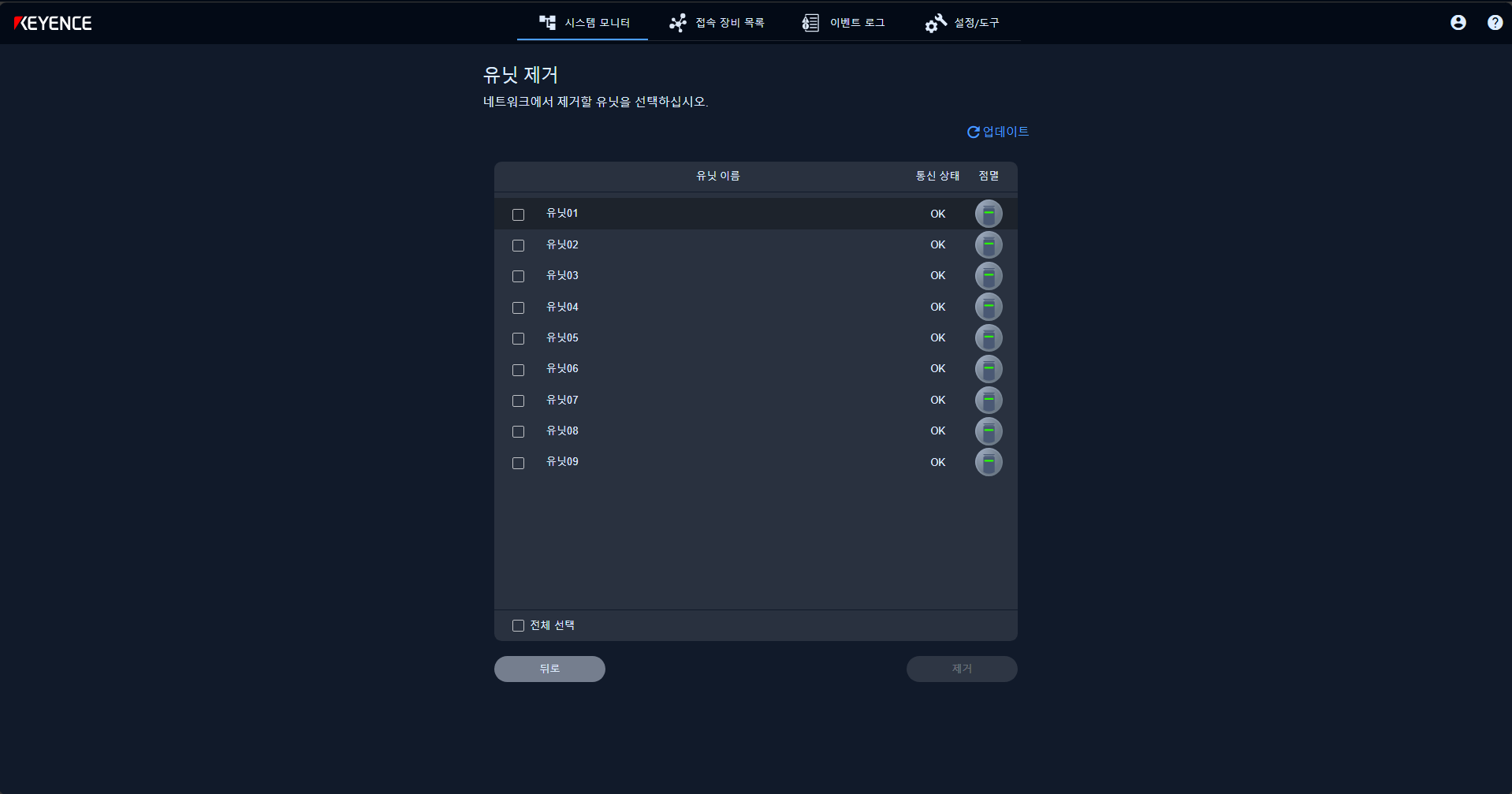This screenshot has height=794, width=1512.
Task: Go to the 이벤트 로그 tab
Action: (x=844, y=23)
